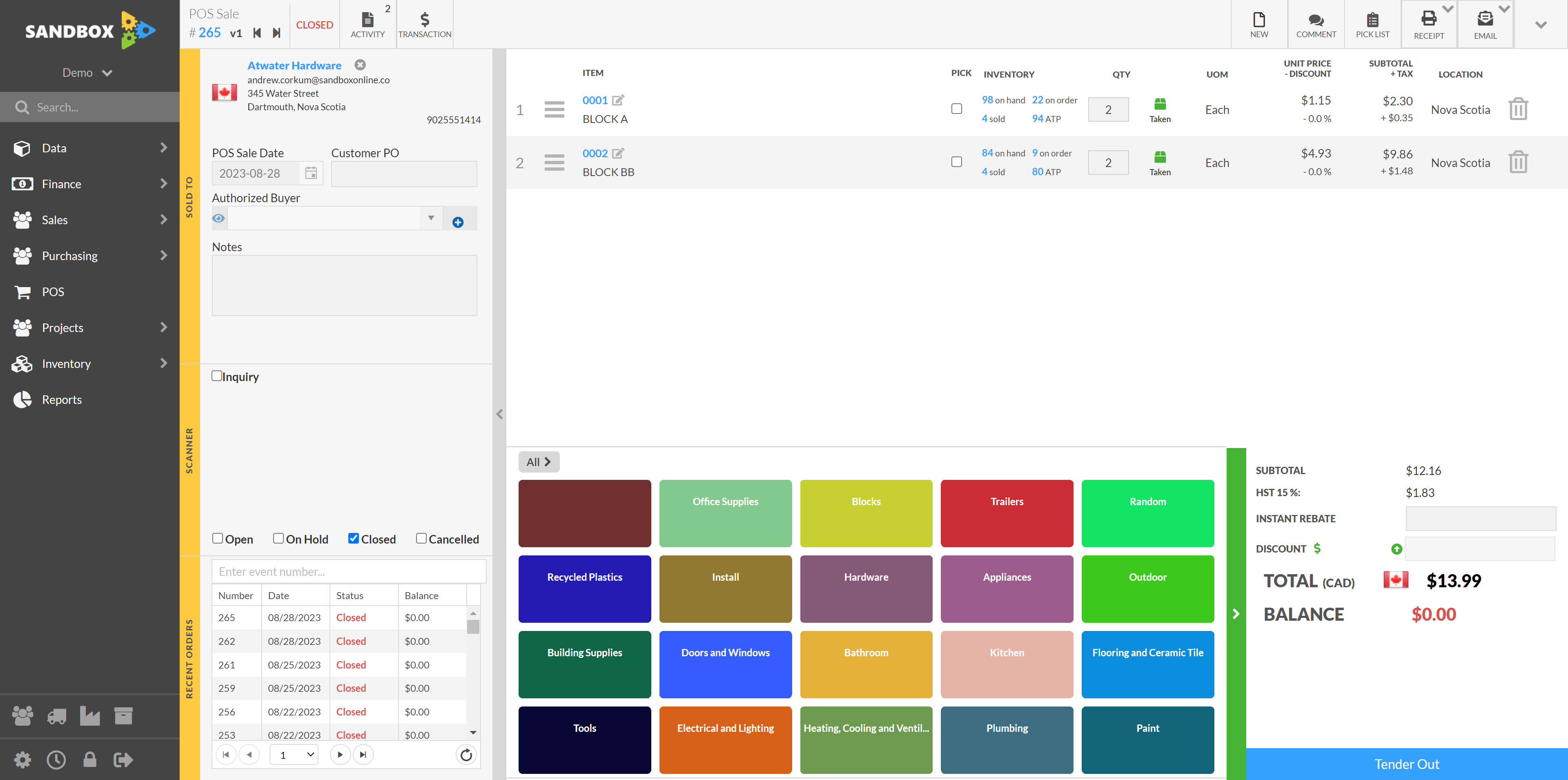Viewport: 1568px width, 780px height.
Task: Expand the POS sidebar menu
Action: [90, 291]
